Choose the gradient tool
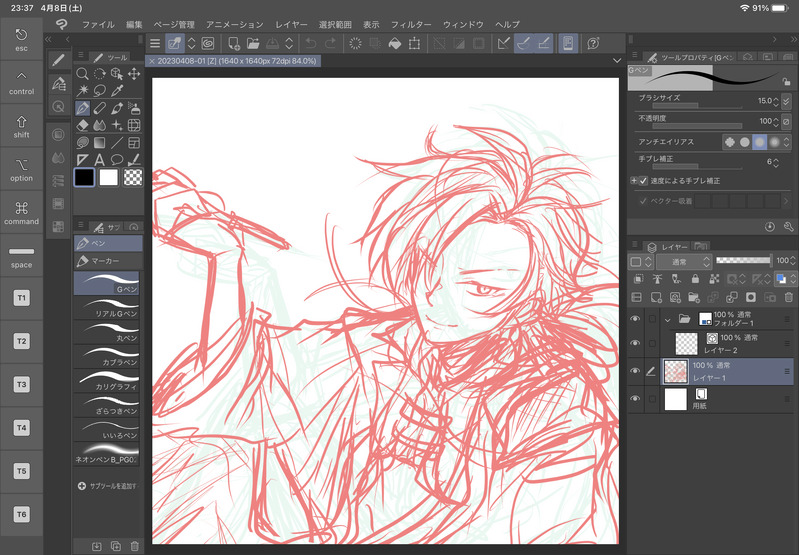The image size is (799, 555). 99,143
